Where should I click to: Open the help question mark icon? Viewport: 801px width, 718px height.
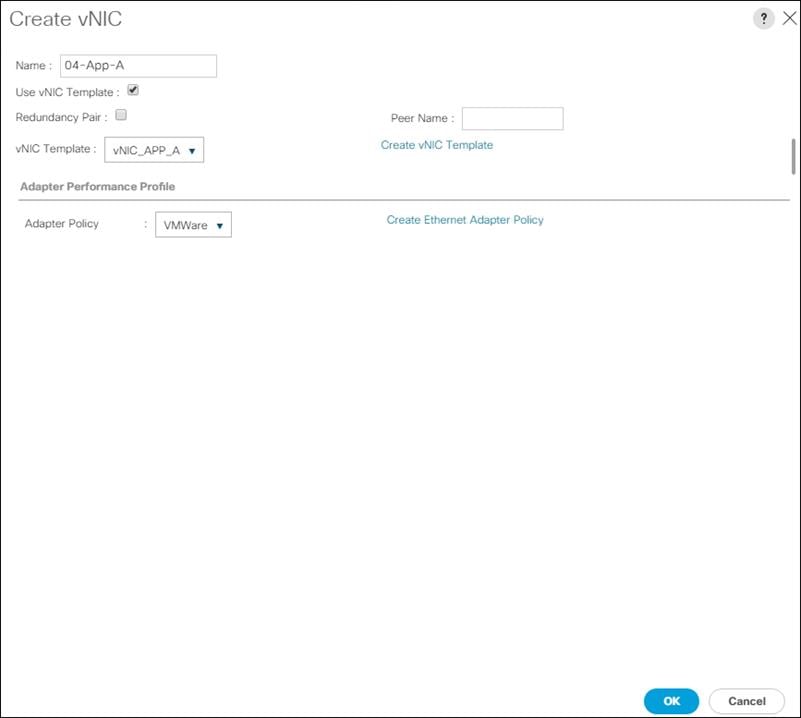(x=764, y=17)
